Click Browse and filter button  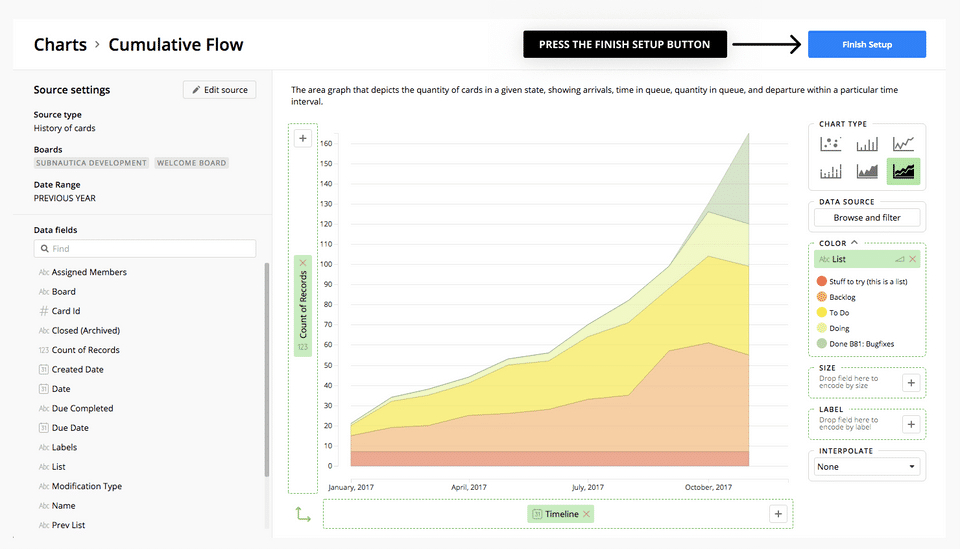coord(867,218)
